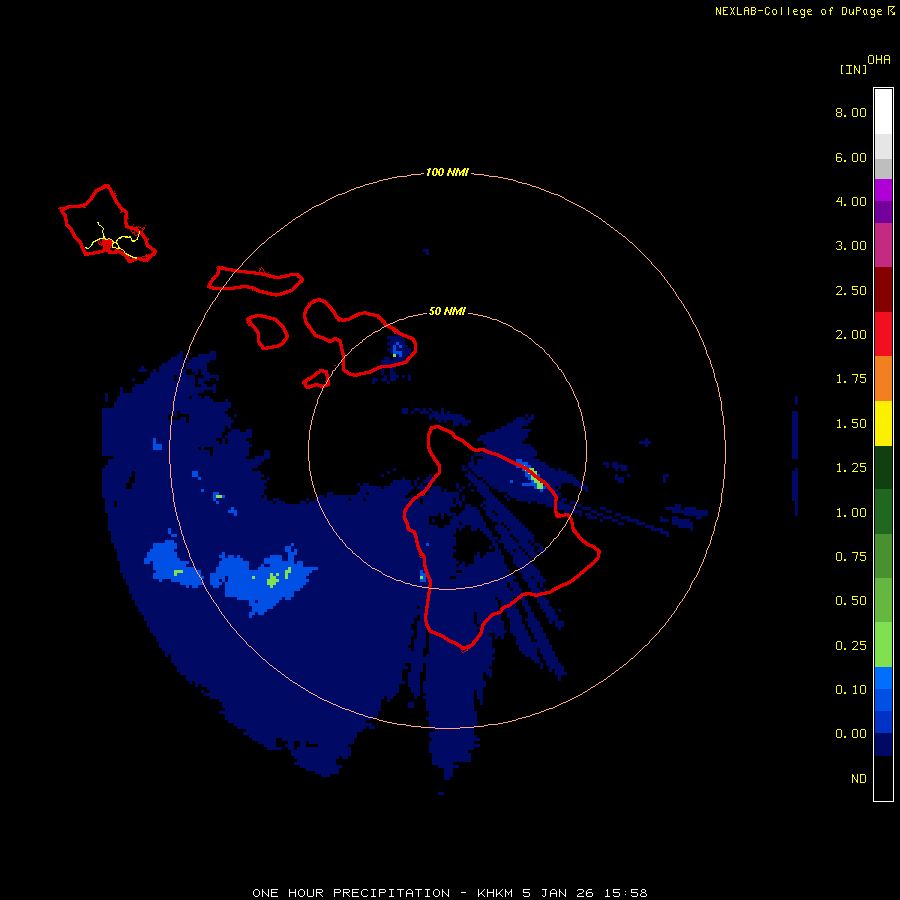This screenshot has height=900, width=900.
Task: Click the 50 NMI range ring label
Action: coord(447,311)
